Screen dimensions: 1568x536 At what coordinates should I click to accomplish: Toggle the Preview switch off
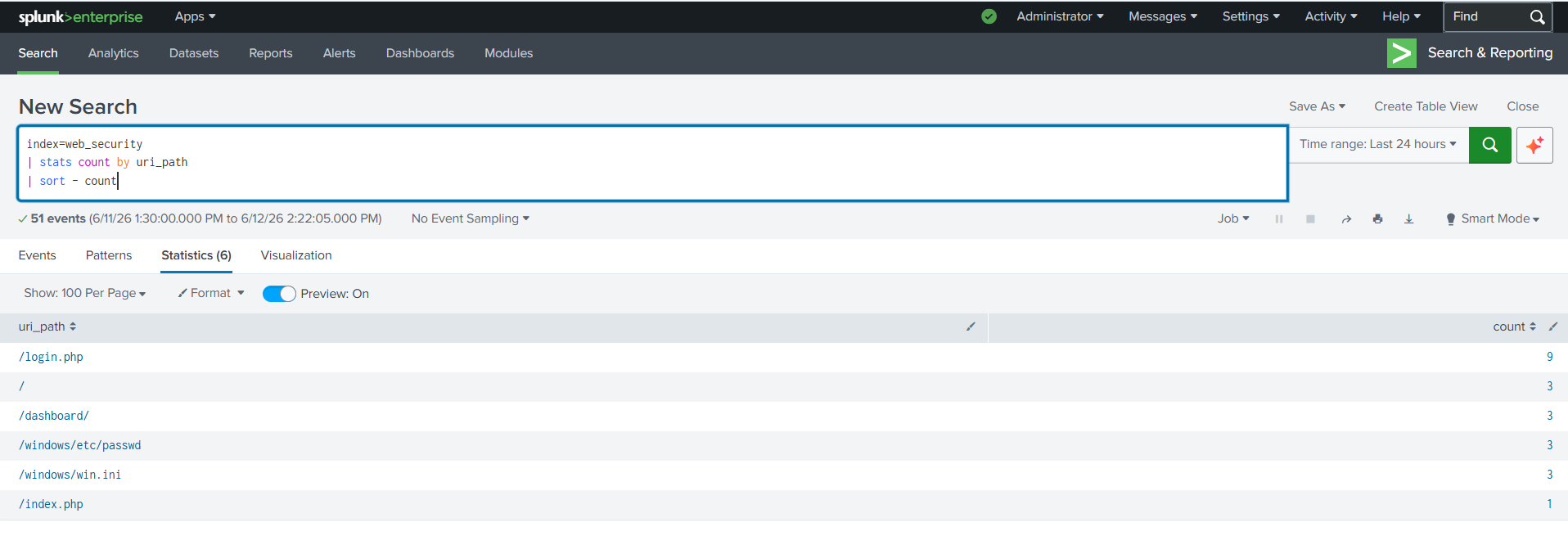pyautogui.click(x=279, y=294)
